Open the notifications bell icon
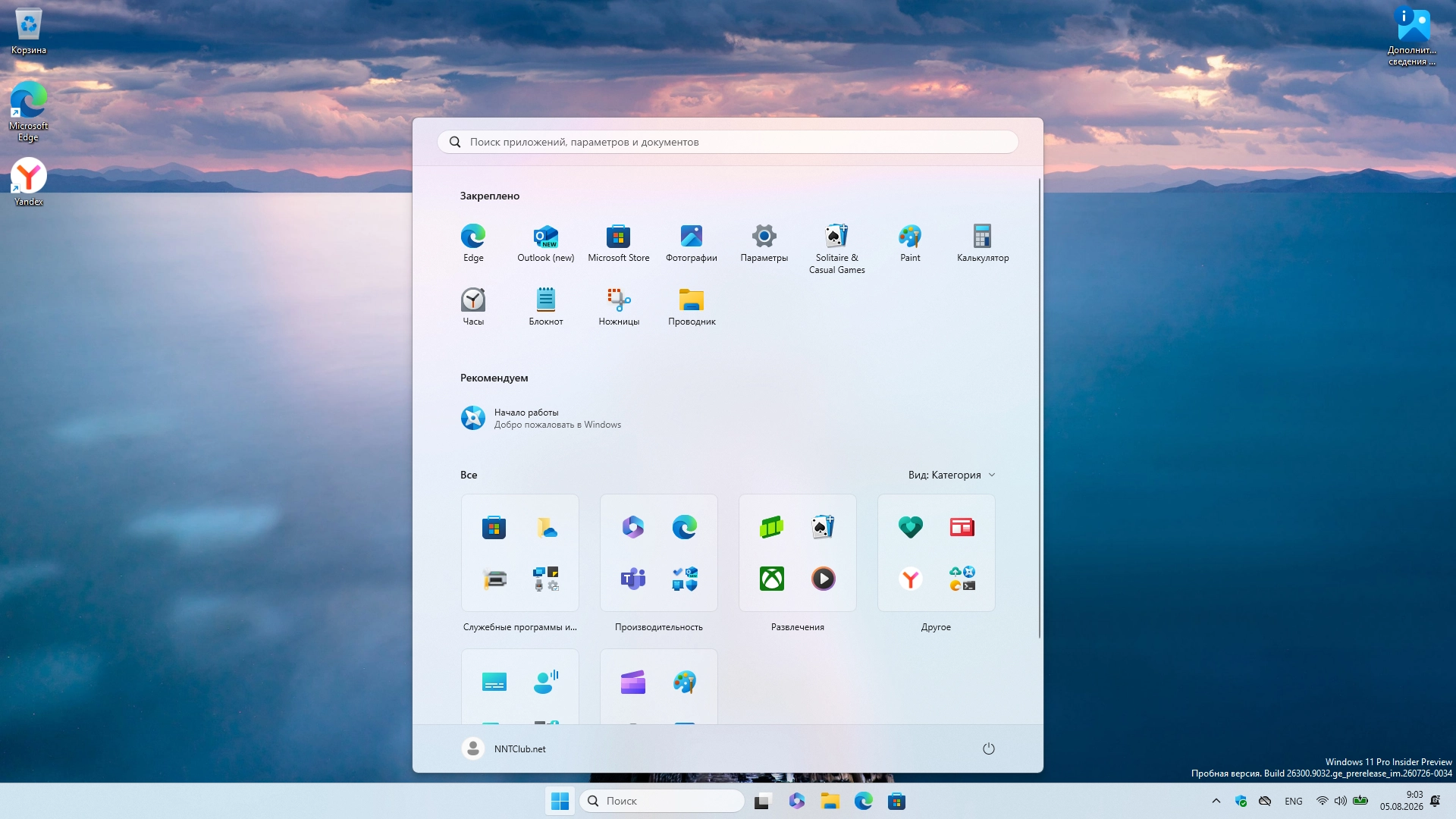The width and height of the screenshot is (1456, 819). (x=1436, y=801)
